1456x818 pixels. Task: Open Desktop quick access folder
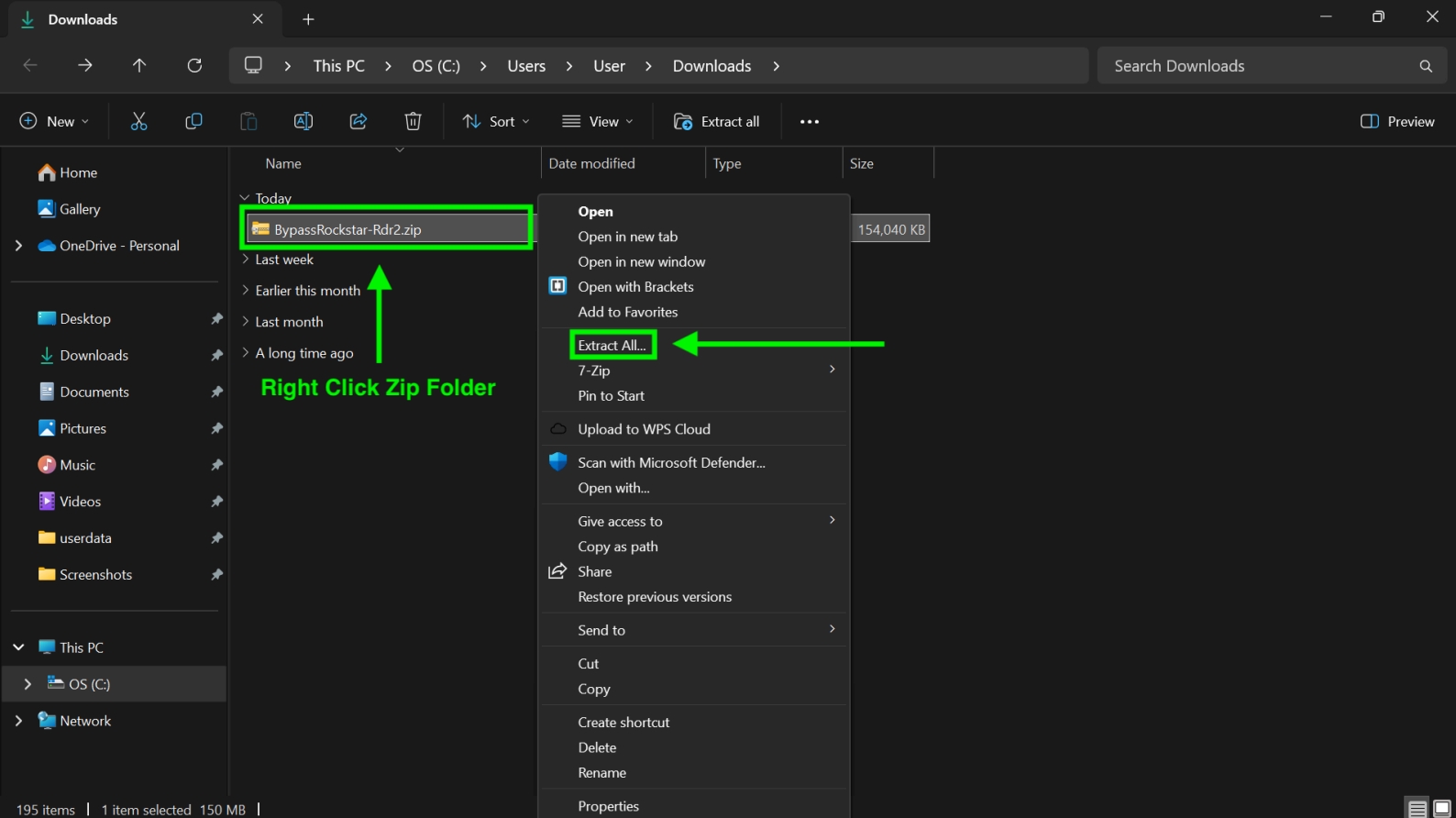tap(75, 318)
